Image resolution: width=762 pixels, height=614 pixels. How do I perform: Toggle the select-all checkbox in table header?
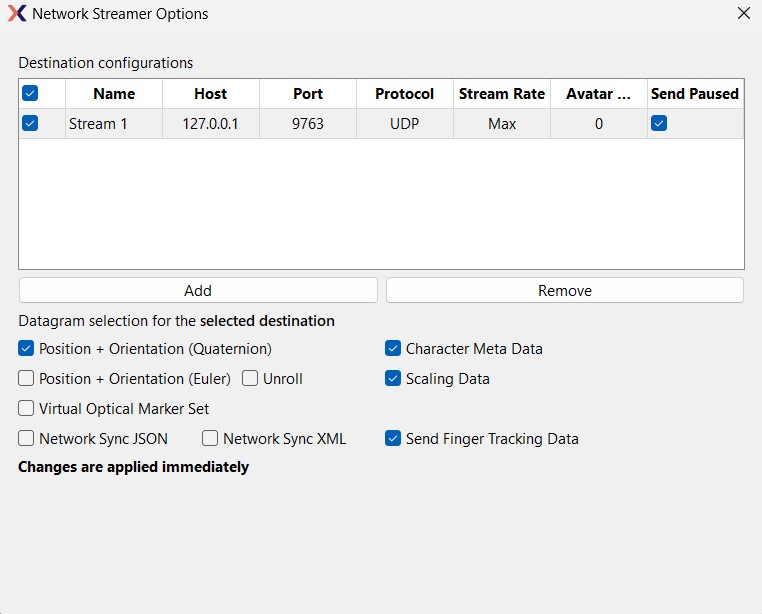pos(30,93)
